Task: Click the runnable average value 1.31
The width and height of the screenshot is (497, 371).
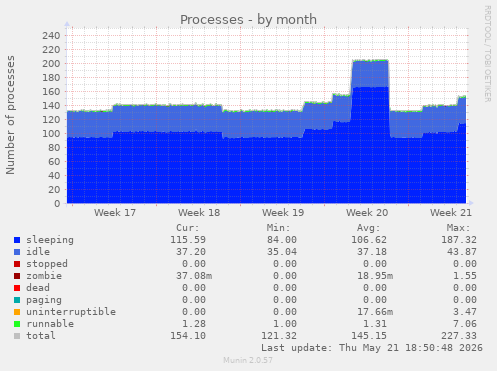Action: (x=375, y=324)
